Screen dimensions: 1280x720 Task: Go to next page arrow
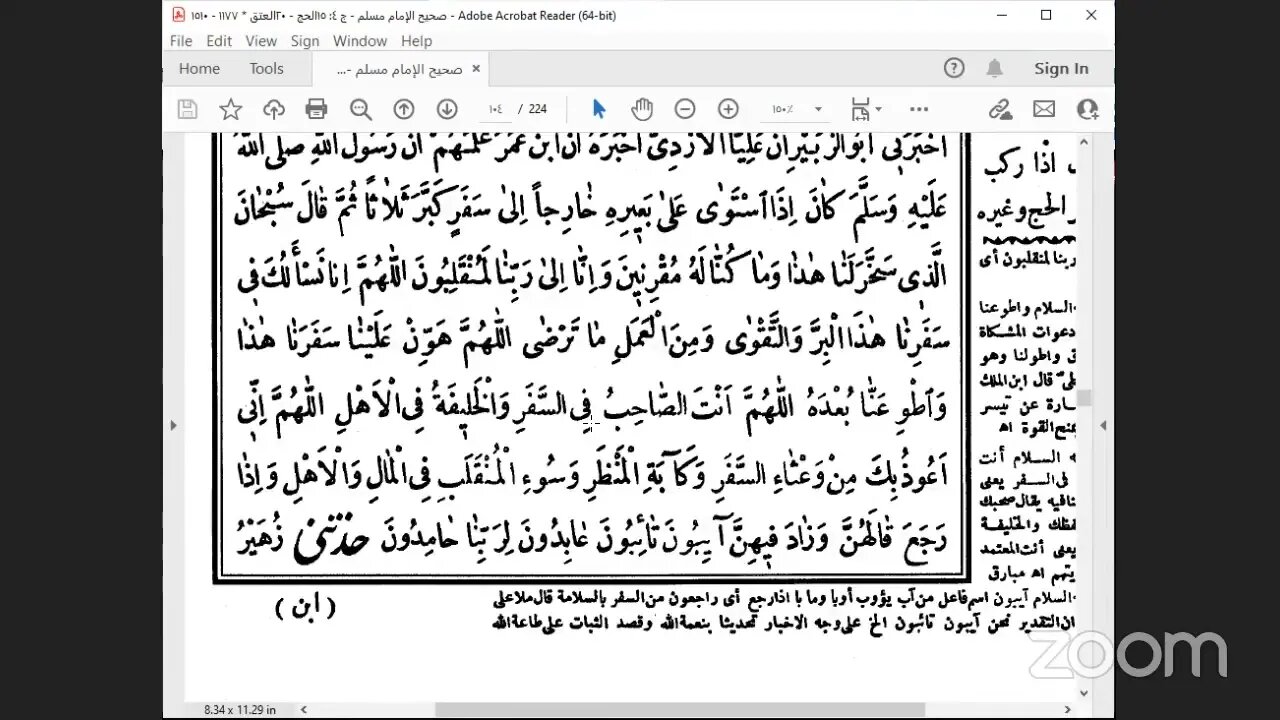click(x=447, y=109)
